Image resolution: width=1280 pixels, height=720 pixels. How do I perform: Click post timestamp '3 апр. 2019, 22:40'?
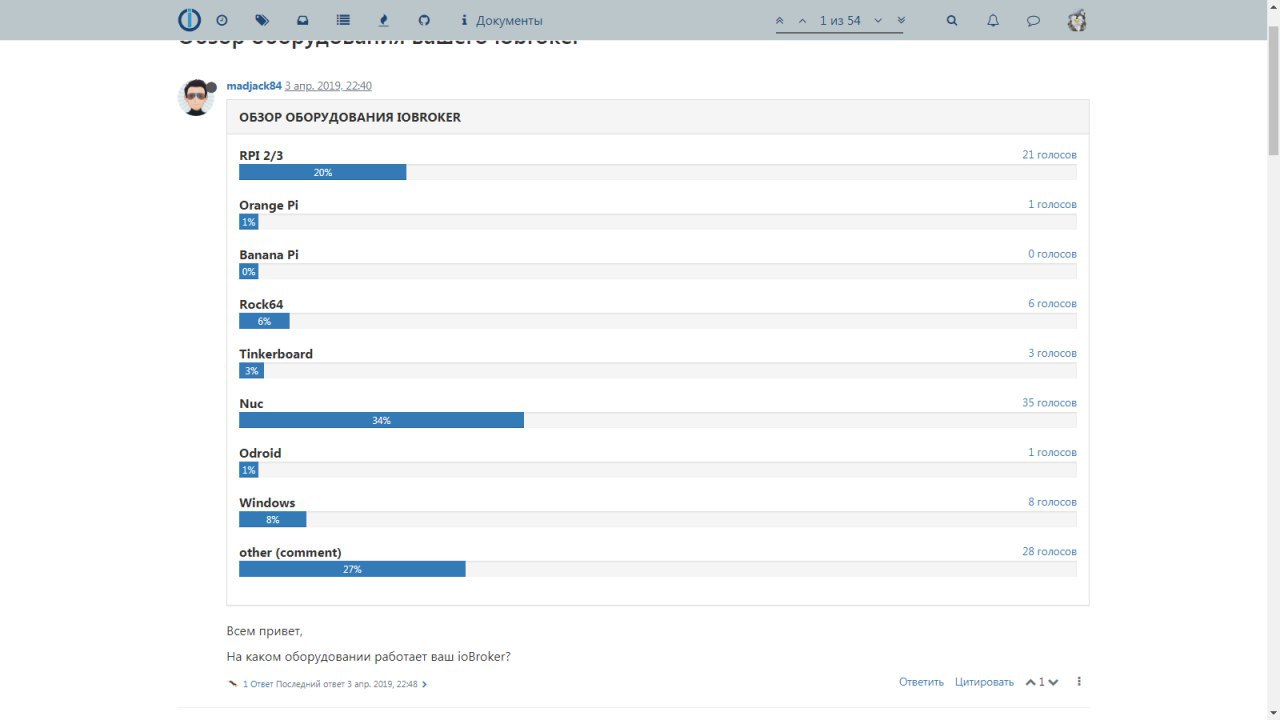[x=328, y=86]
